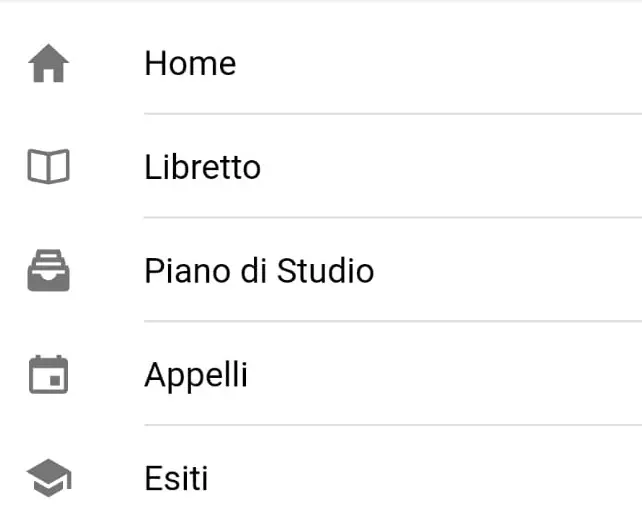Select the Libretto row in the navigation list
The height and width of the screenshot is (506, 642).
(321, 166)
